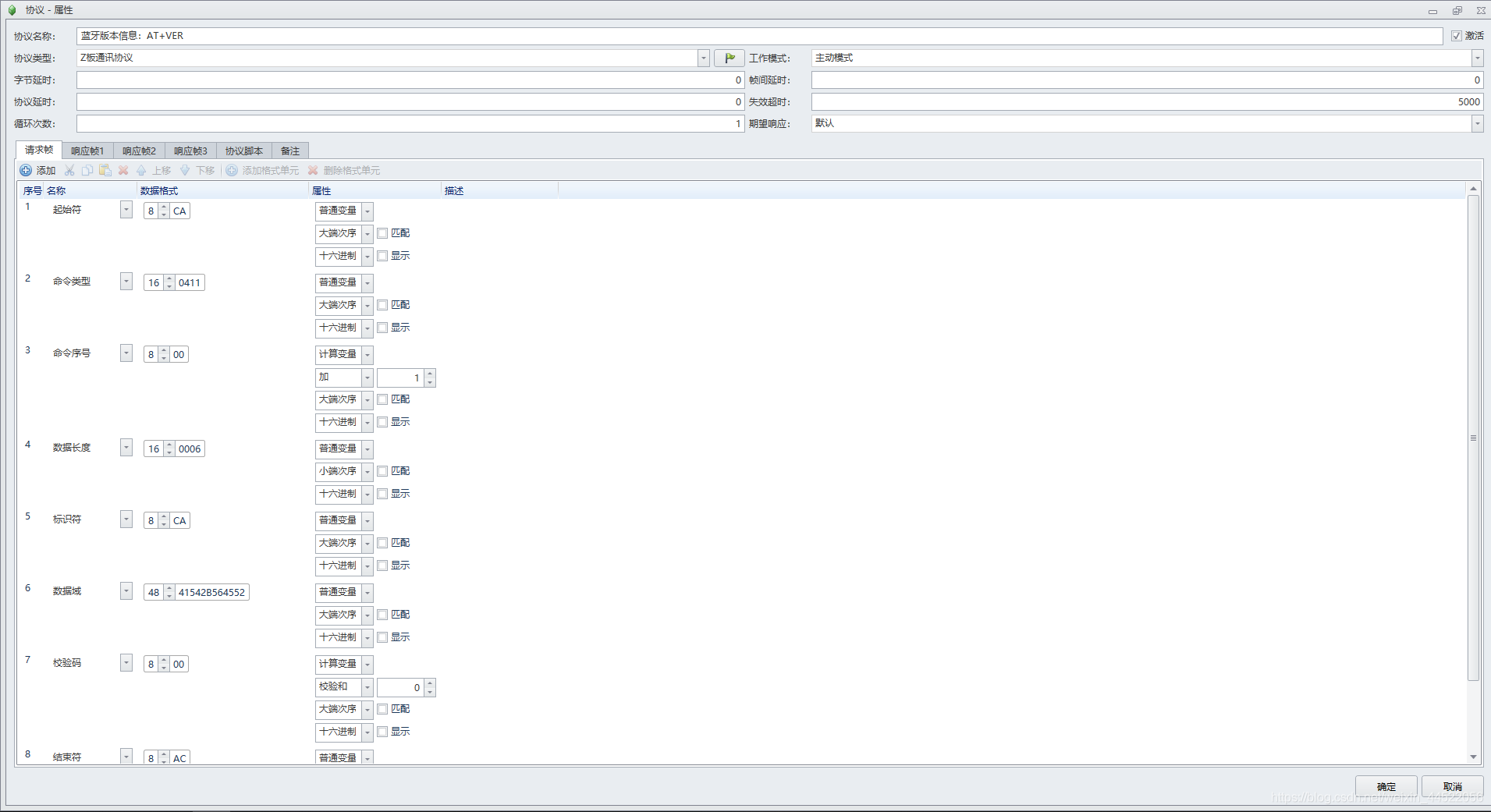Click the 数据格式 column header
1491x812 pixels.
point(222,190)
